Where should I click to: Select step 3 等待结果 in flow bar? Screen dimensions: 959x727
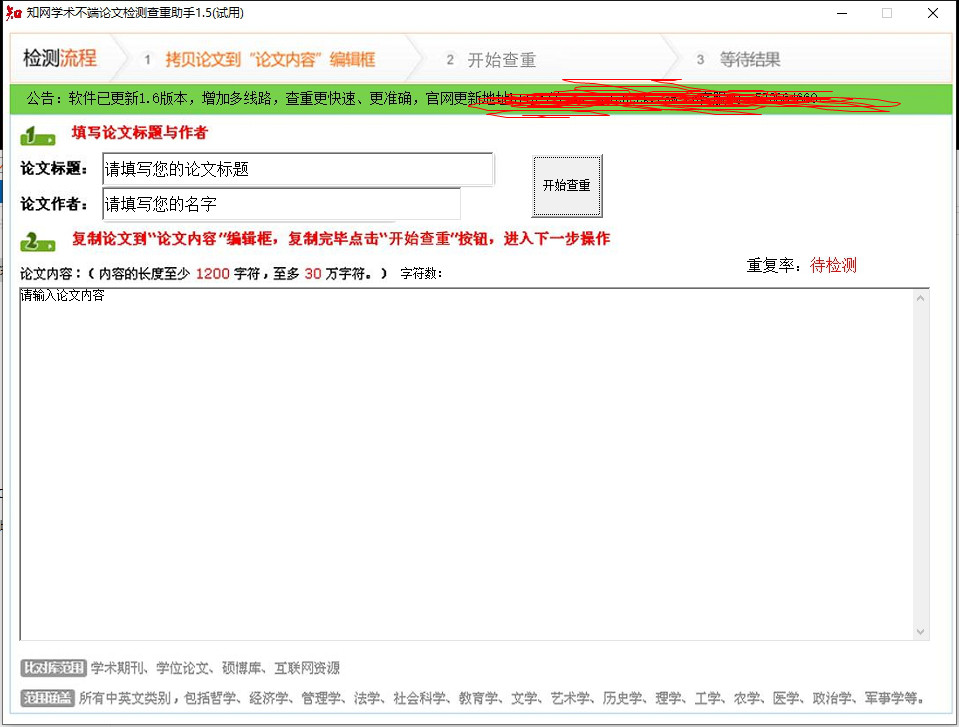click(x=739, y=59)
